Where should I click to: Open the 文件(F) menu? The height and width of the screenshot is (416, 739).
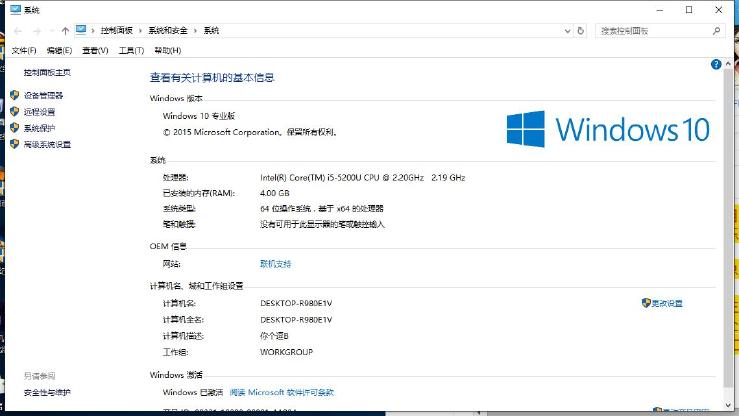point(24,50)
